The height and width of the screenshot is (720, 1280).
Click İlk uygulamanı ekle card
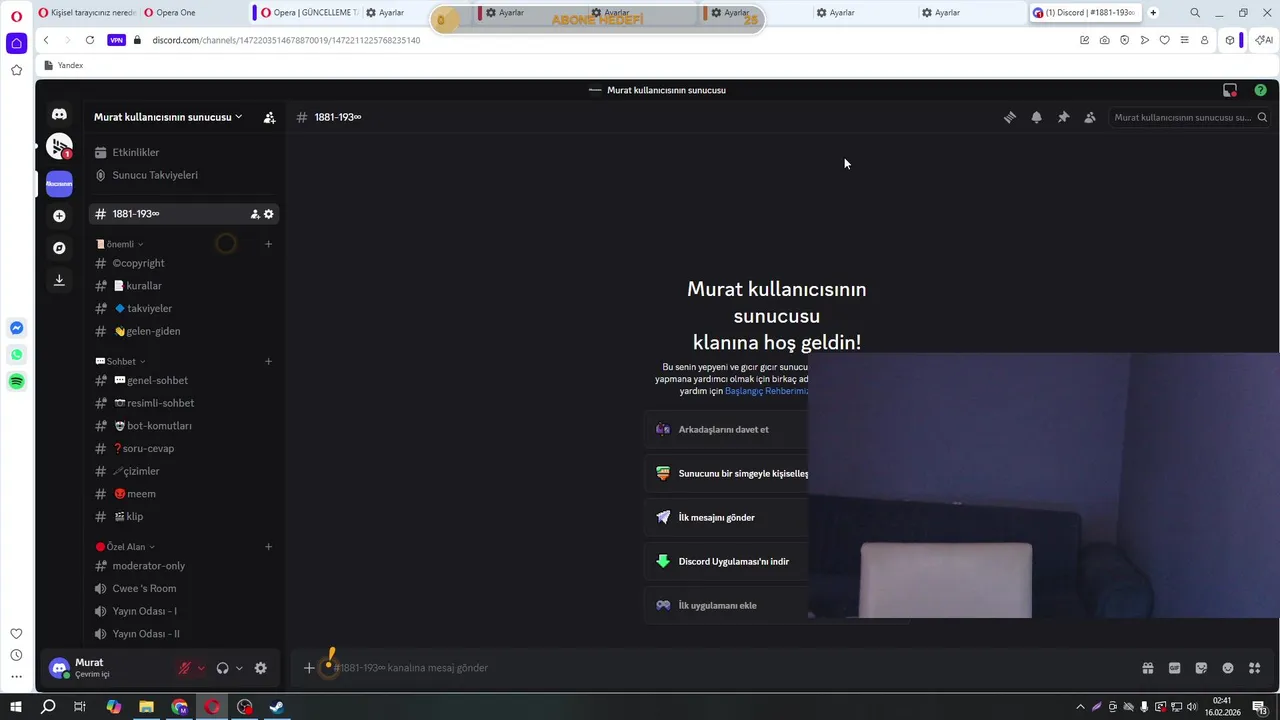click(x=727, y=606)
